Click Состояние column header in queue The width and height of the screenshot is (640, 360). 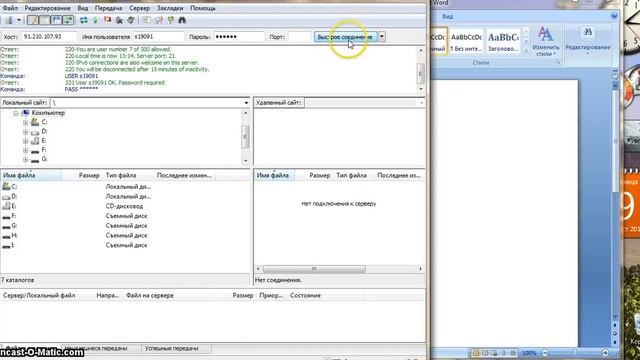325,296
